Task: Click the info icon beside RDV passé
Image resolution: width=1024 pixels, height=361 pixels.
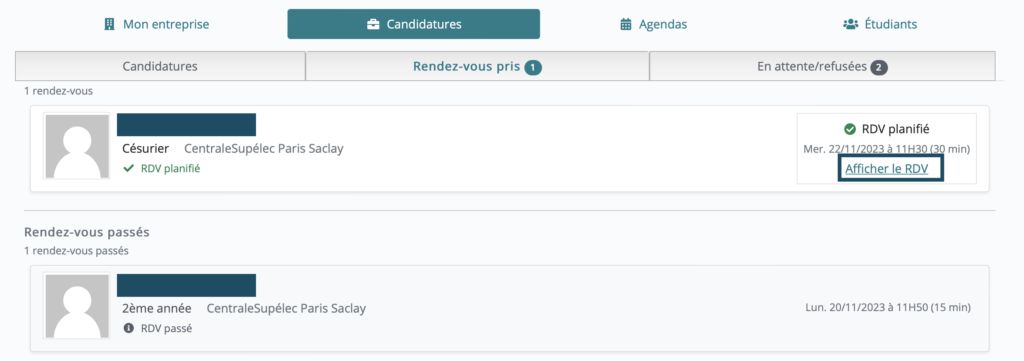Action: [x=129, y=328]
